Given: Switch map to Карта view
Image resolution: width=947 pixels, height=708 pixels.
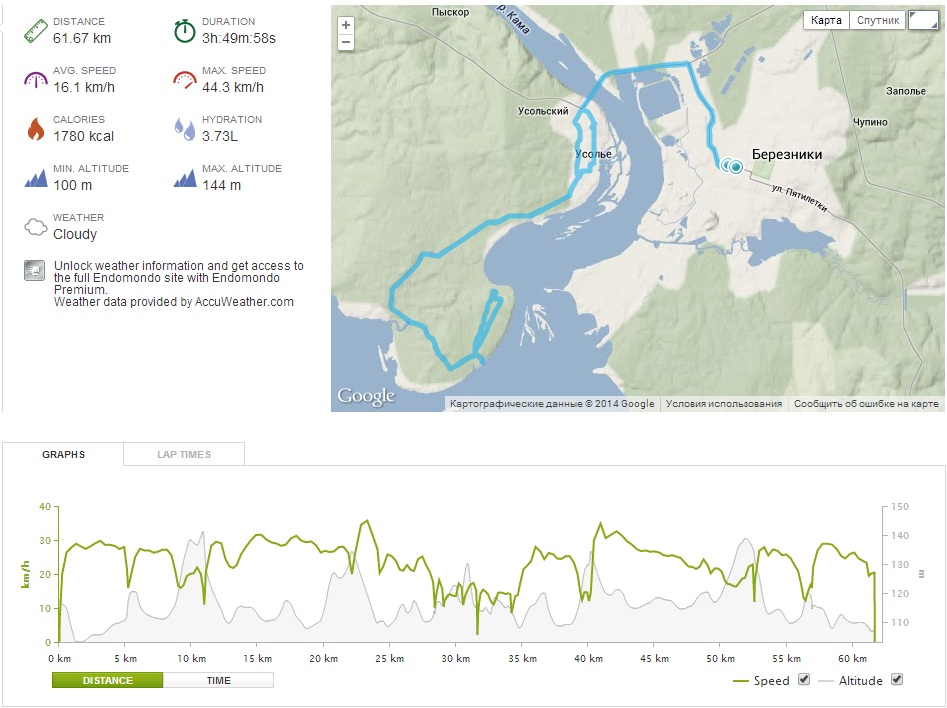Looking at the screenshot, I should [826, 20].
